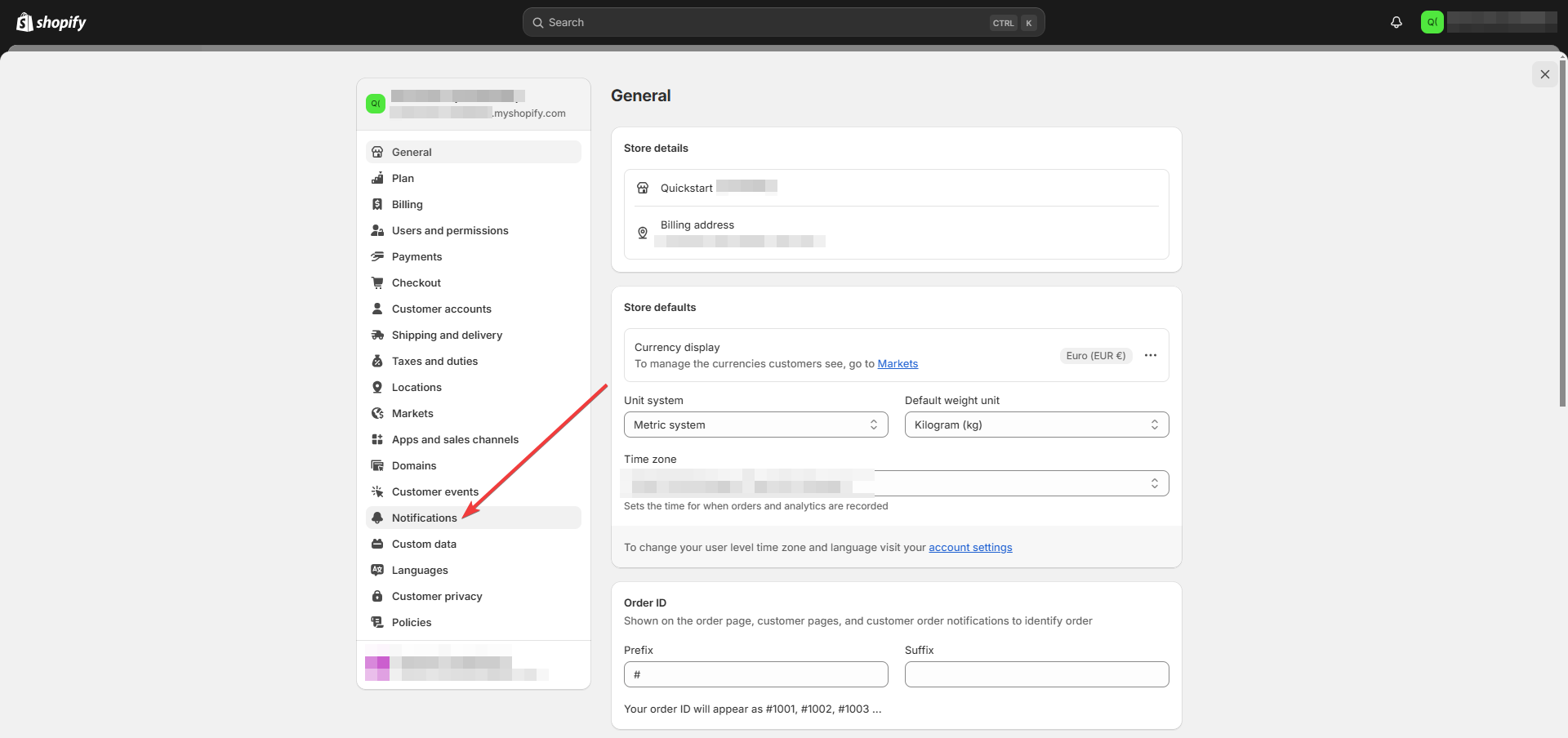Open Users and permissions settings
Screen dimensions: 1568x738
450,230
